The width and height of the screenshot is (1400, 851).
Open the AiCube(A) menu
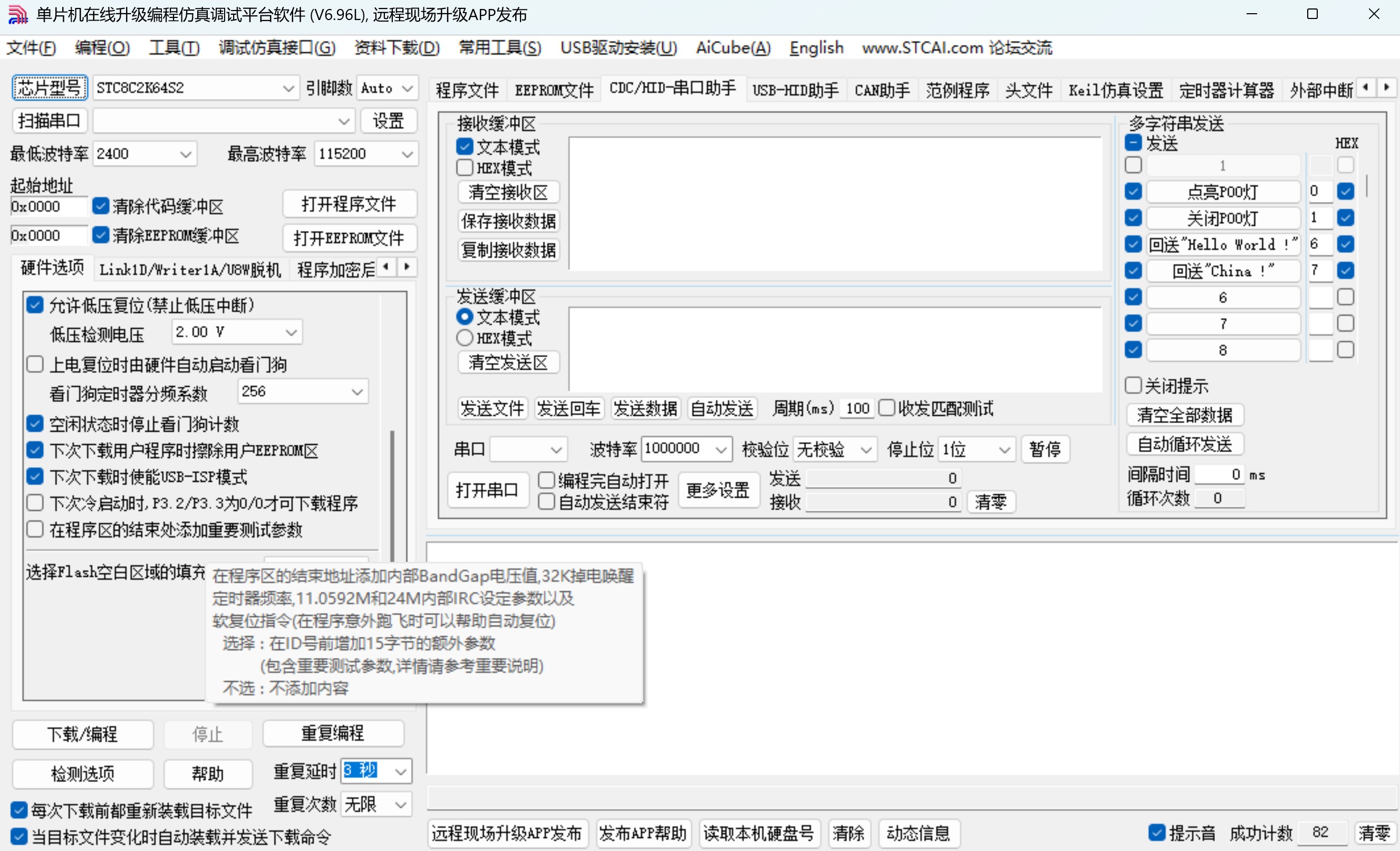pyautogui.click(x=733, y=48)
